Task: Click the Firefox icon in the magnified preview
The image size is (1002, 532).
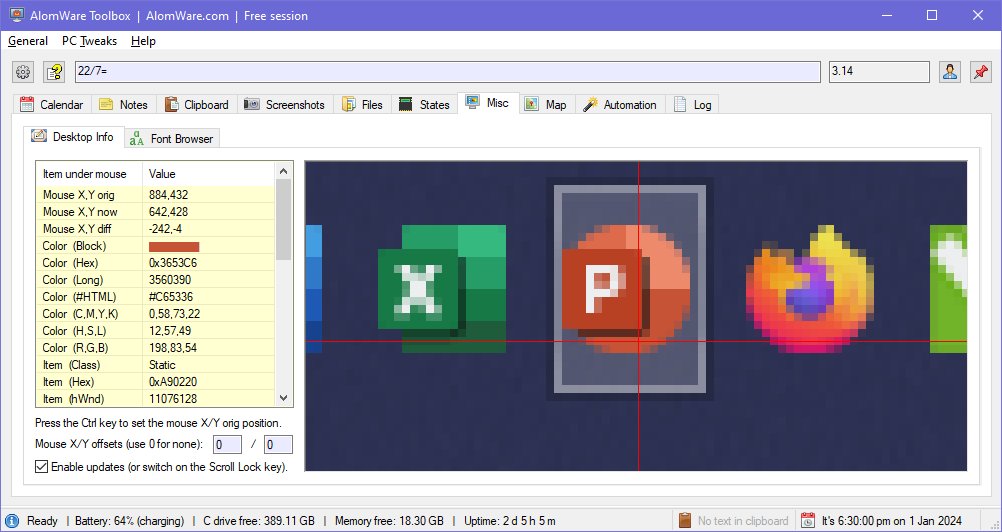Action: (810, 289)
